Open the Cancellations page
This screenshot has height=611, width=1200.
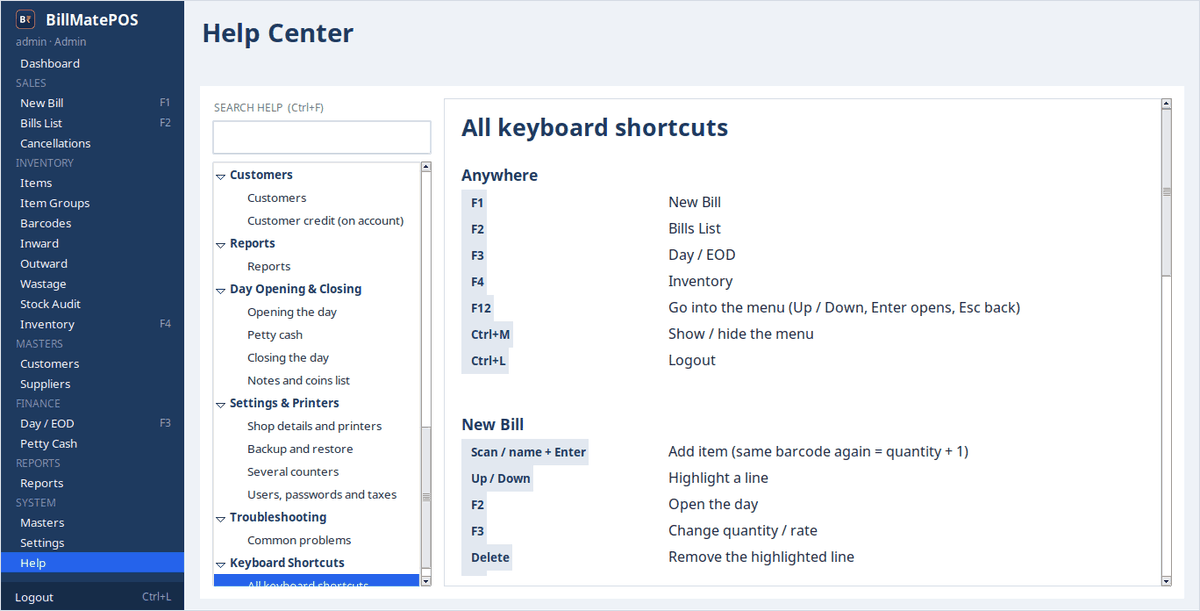coord(92,143)
